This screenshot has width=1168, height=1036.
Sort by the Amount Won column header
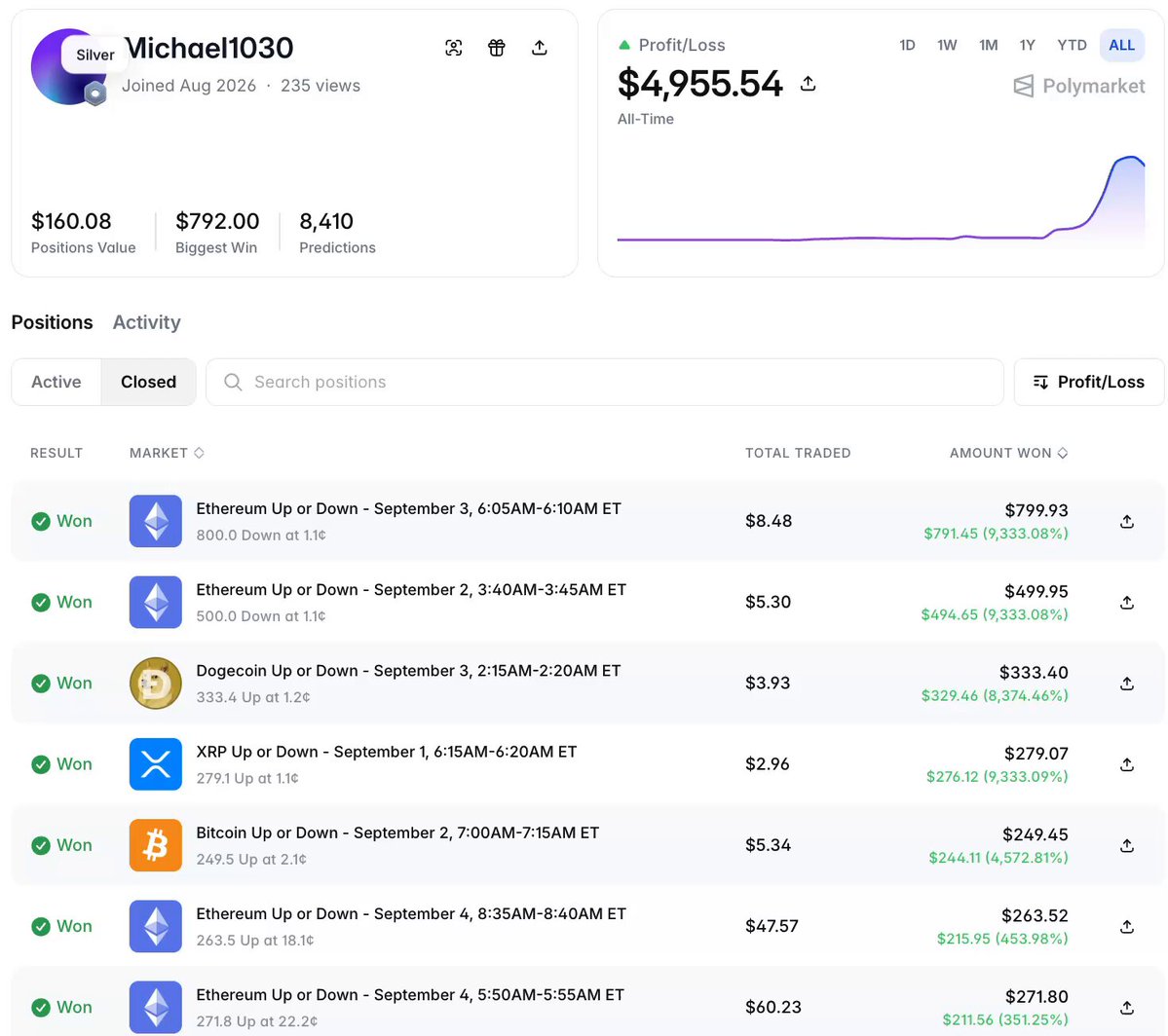1008,453
